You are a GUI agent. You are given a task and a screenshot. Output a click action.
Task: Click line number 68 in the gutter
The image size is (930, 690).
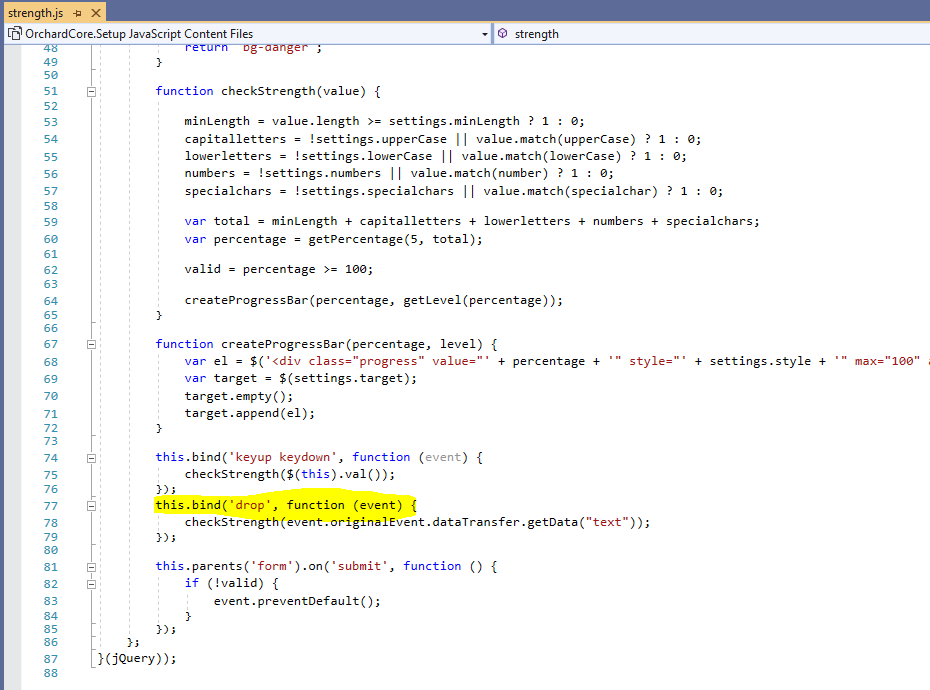(51, 362)
